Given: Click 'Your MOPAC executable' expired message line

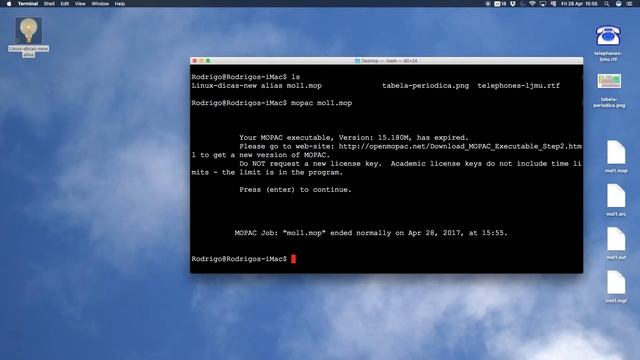Looking at the screenshot, I should pos(354,138).
